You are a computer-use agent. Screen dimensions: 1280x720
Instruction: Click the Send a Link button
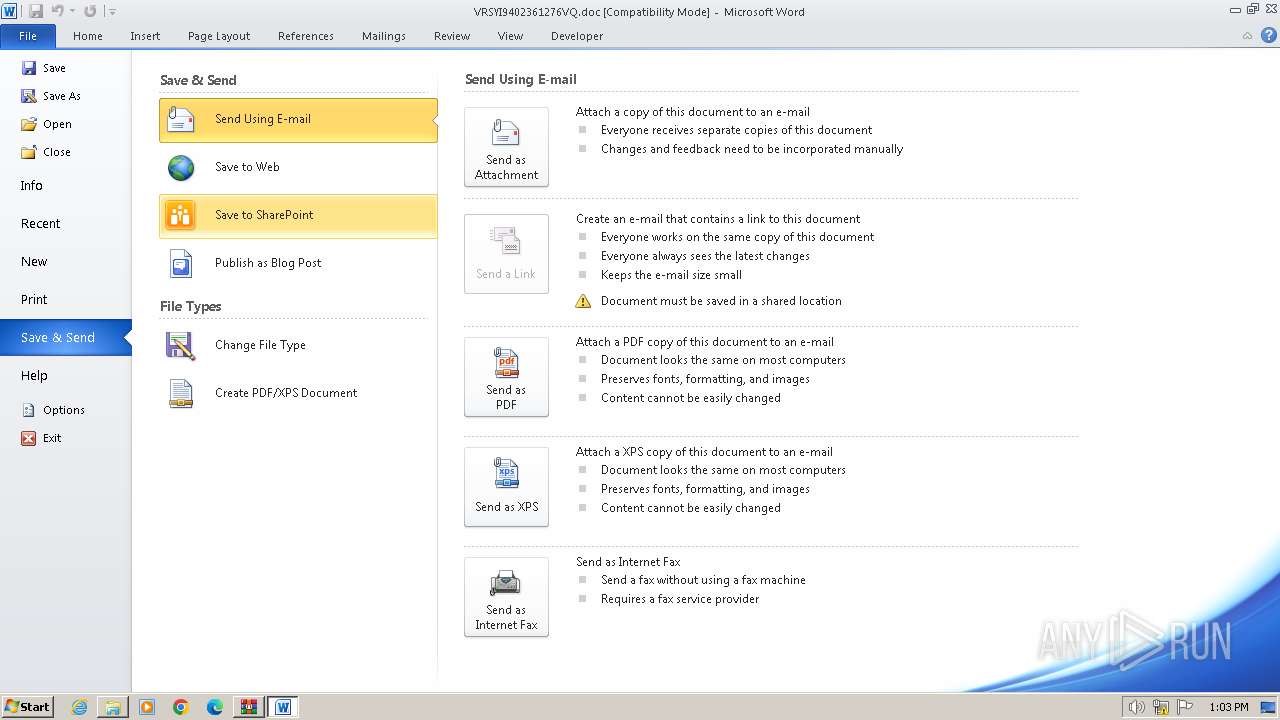[x=506, y=254]
